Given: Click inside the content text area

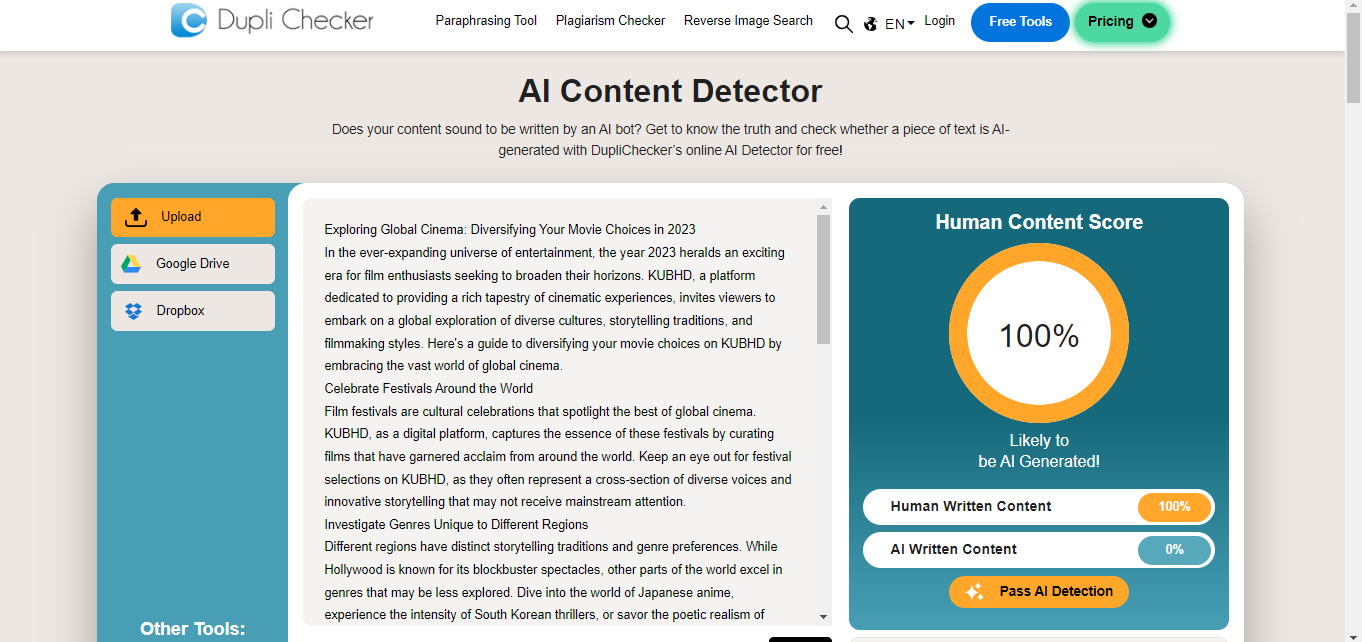Looking at the screenshot, I should coord(558,412).
